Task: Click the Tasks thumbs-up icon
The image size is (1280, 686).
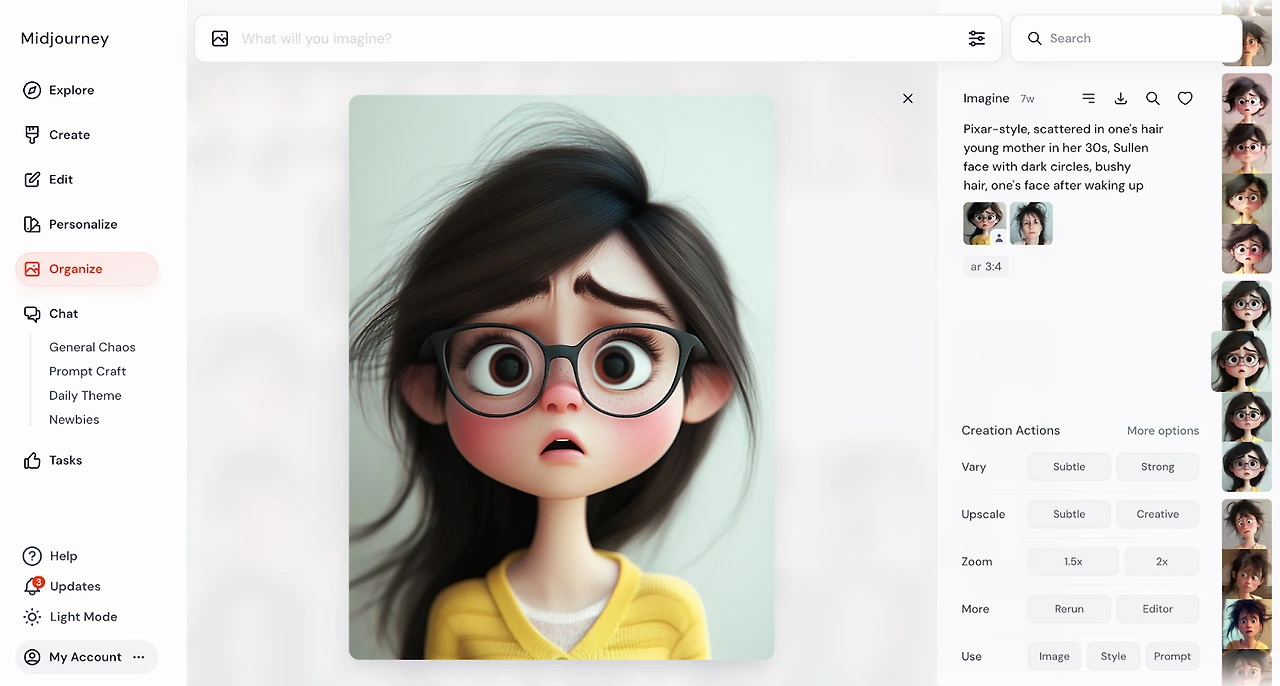Action: pyautogui.click(x=32, y=461)
